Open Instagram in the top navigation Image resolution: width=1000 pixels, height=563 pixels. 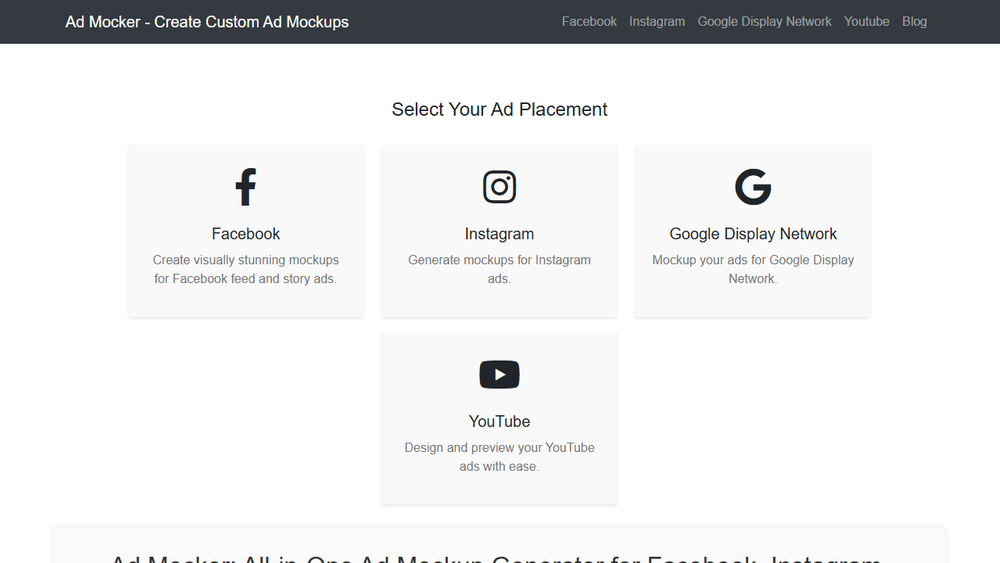(657, 22)
